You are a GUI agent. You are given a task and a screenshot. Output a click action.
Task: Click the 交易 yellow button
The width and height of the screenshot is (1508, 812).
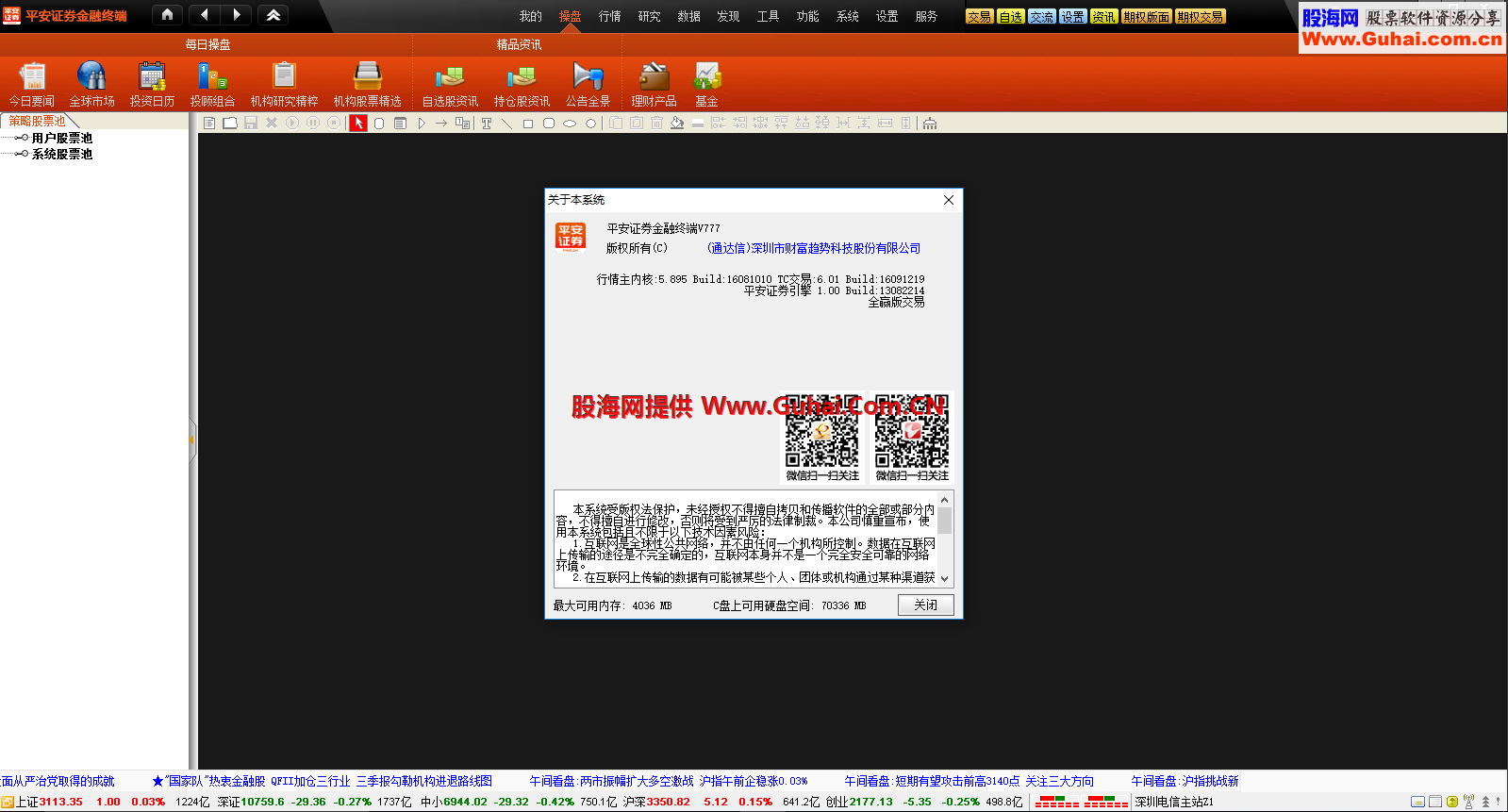[x=979, y=16]
